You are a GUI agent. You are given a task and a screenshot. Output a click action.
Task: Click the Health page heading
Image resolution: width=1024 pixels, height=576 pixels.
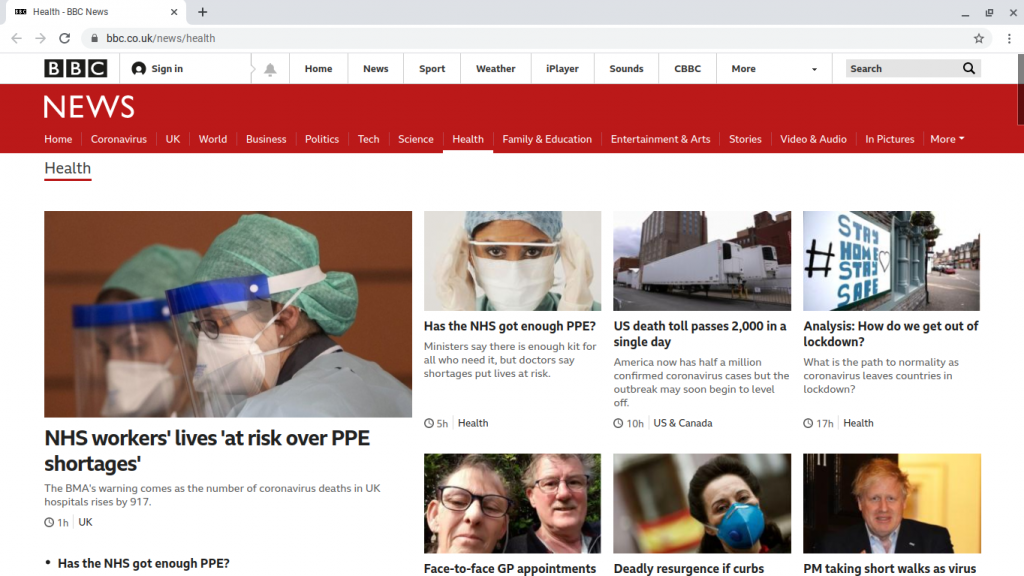point(68,168)
